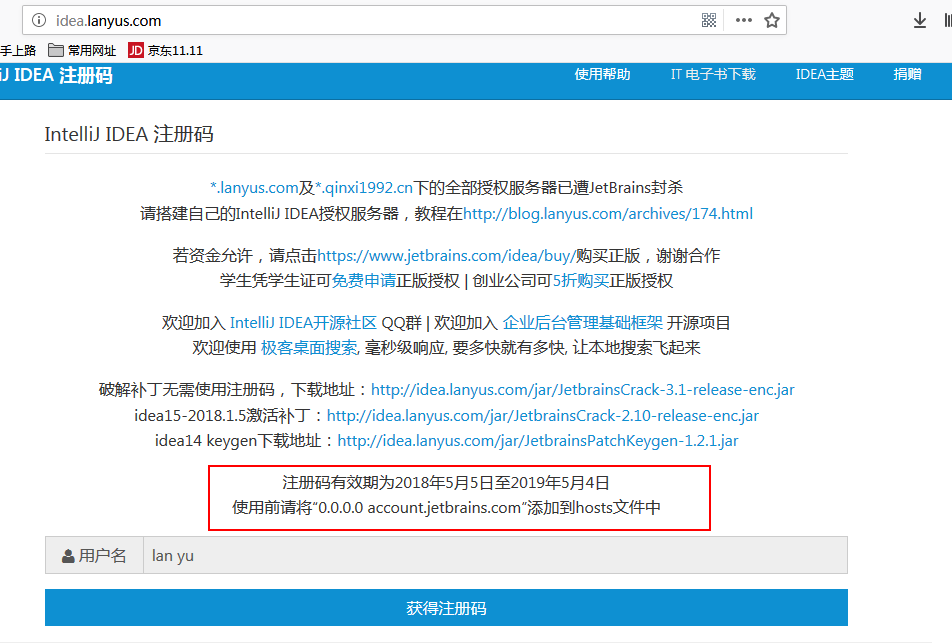
Task: Open the 京东11.11 bookmark
Action: click(166, 50)
